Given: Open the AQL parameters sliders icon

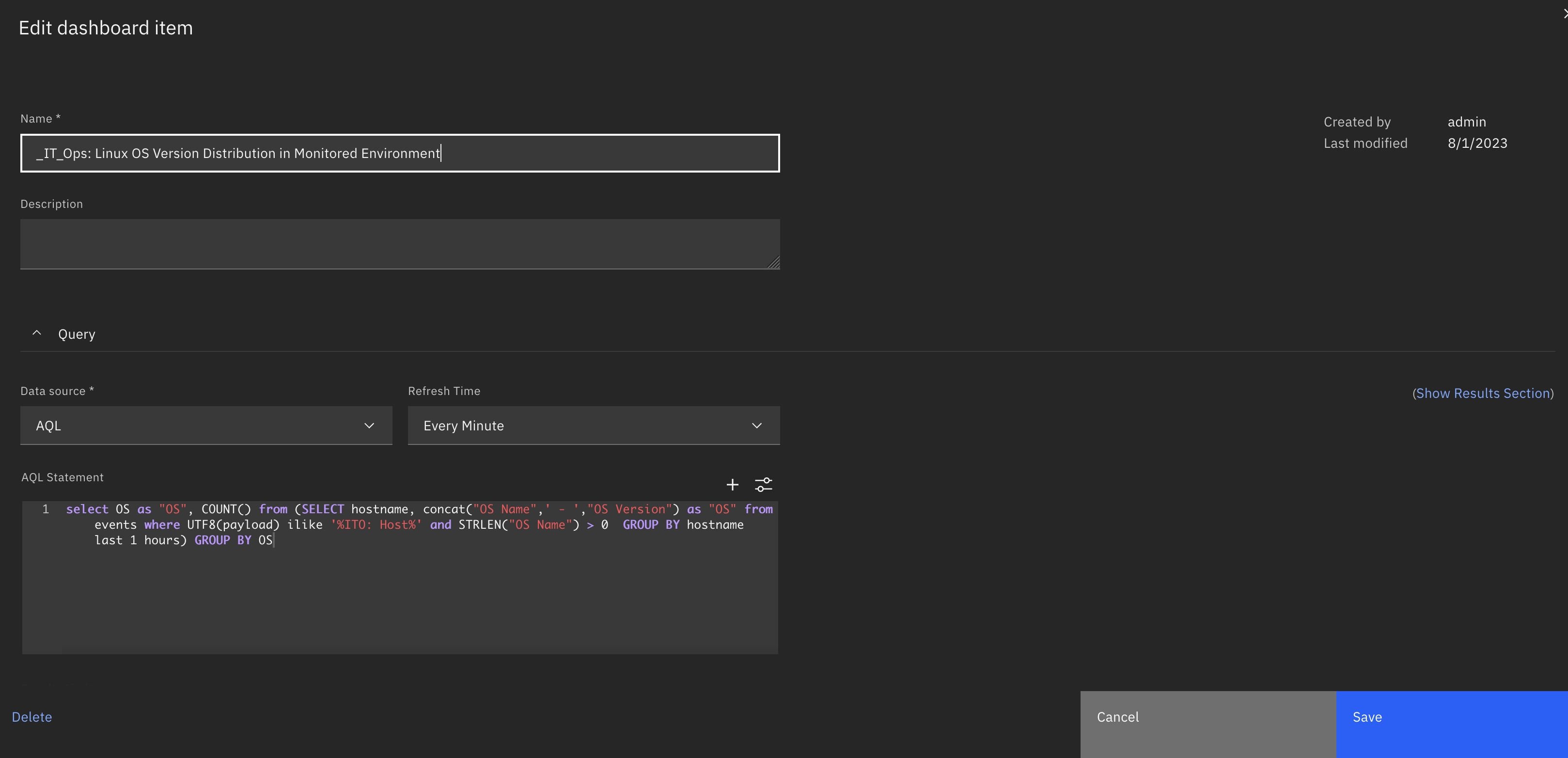Looking at the screenshot, I should pyautogui.click(x=763, y=485).
